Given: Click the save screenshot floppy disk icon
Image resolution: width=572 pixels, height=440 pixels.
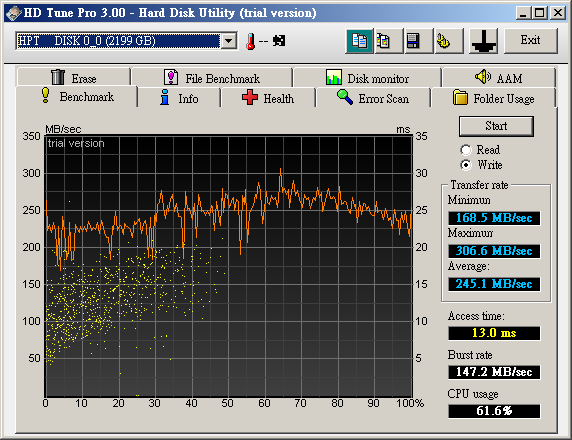Looking at the screenshot, I should (419, 41).
